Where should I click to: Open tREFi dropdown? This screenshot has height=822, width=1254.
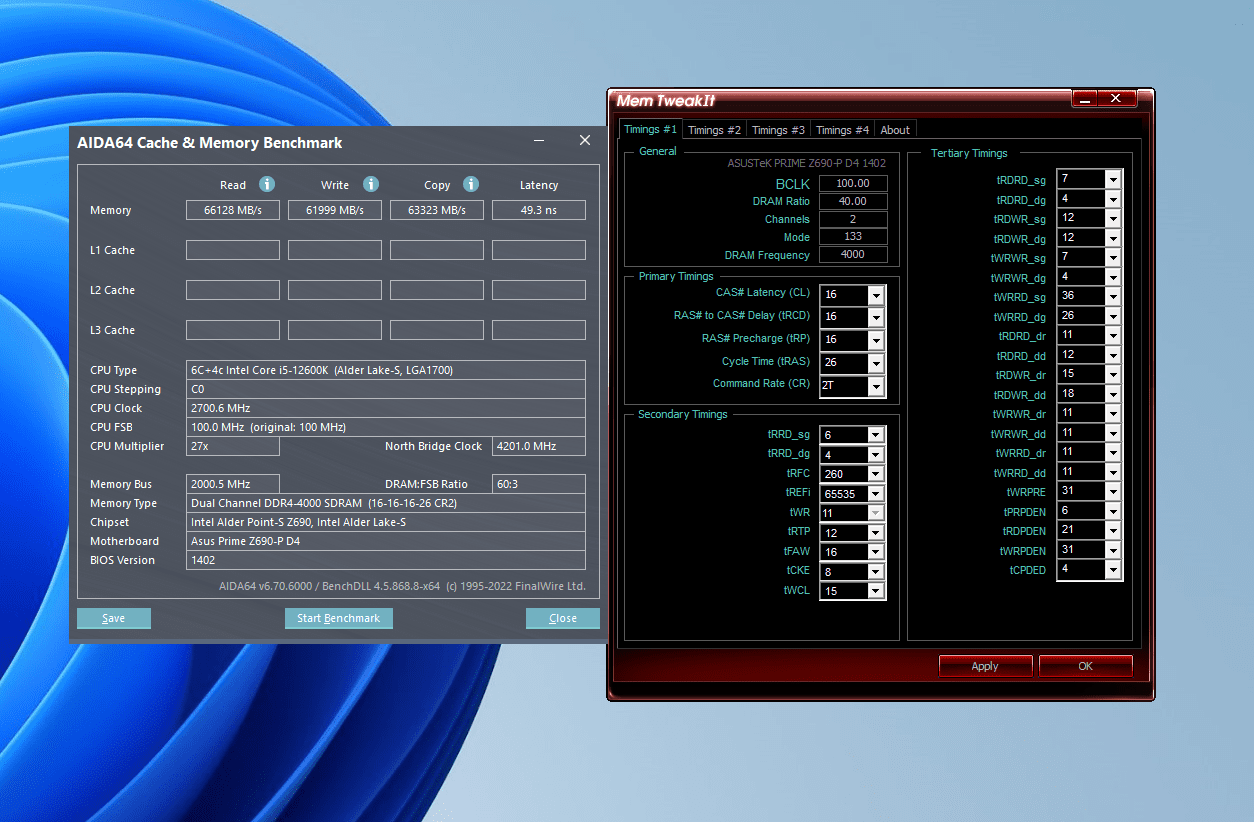(876, 494)
